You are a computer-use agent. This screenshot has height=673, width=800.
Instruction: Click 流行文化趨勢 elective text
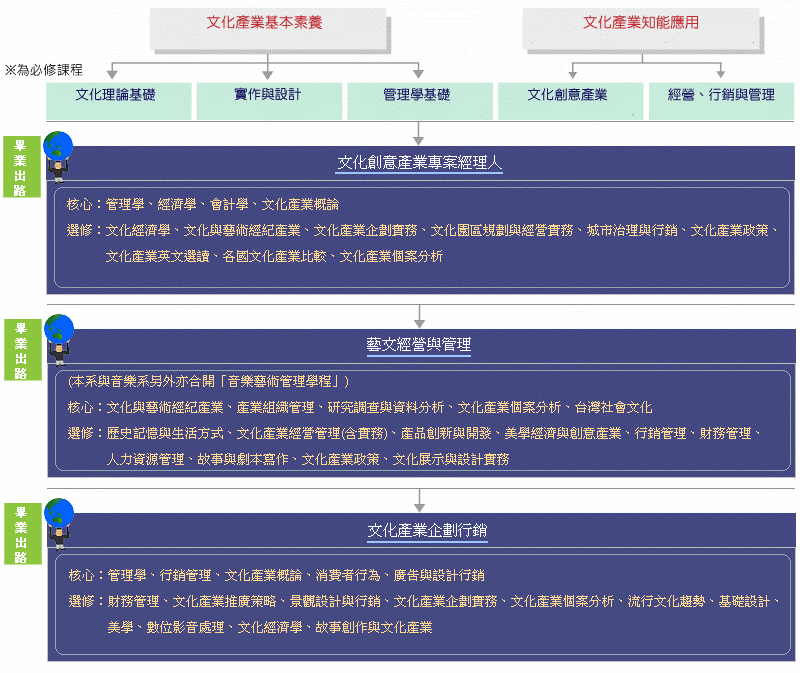666,602
